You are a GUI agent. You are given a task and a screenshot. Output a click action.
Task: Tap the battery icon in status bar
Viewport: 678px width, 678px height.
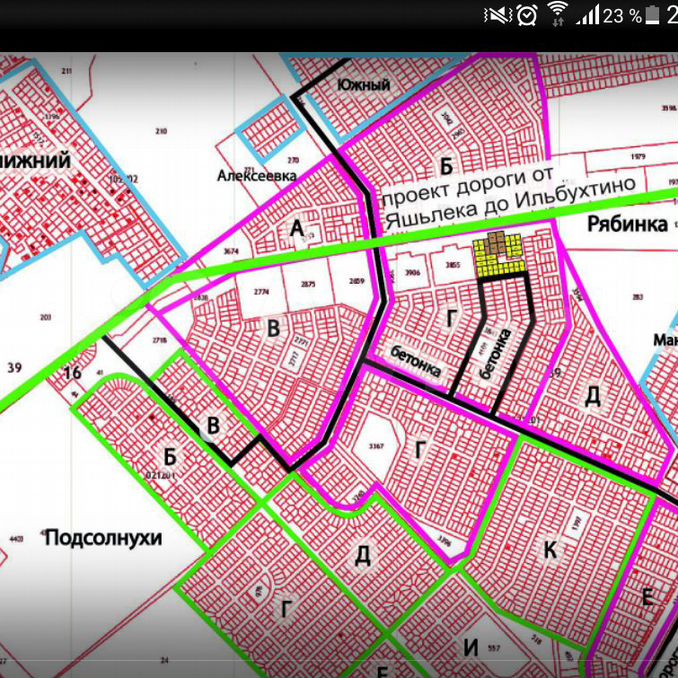click(654, 15)
